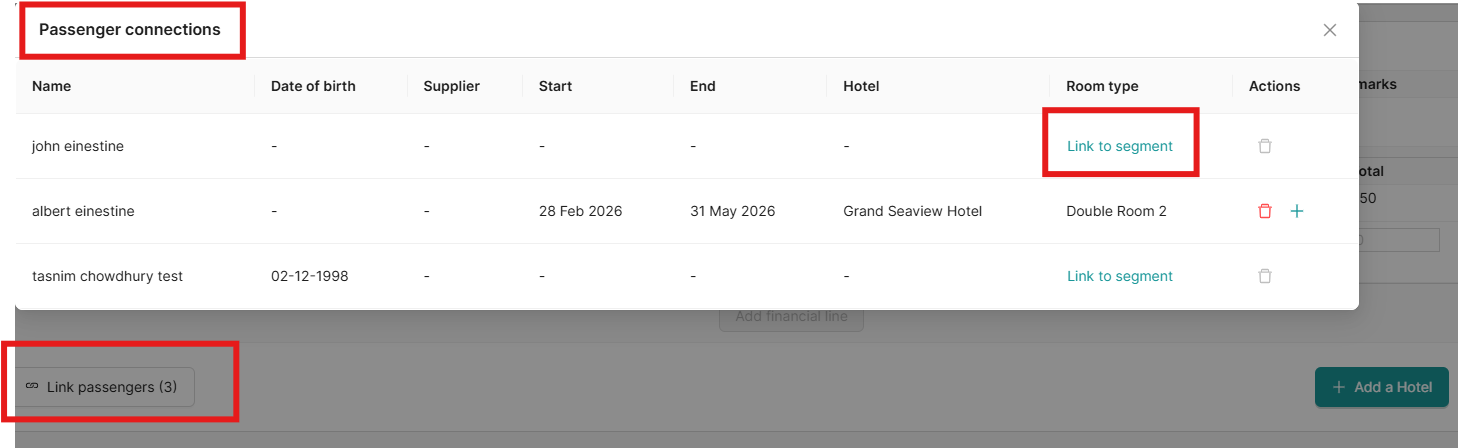The height and width of the screenshot is (448, 1458).
Task: Close the Passenger connections dialog
Action: pos(1330,30)
